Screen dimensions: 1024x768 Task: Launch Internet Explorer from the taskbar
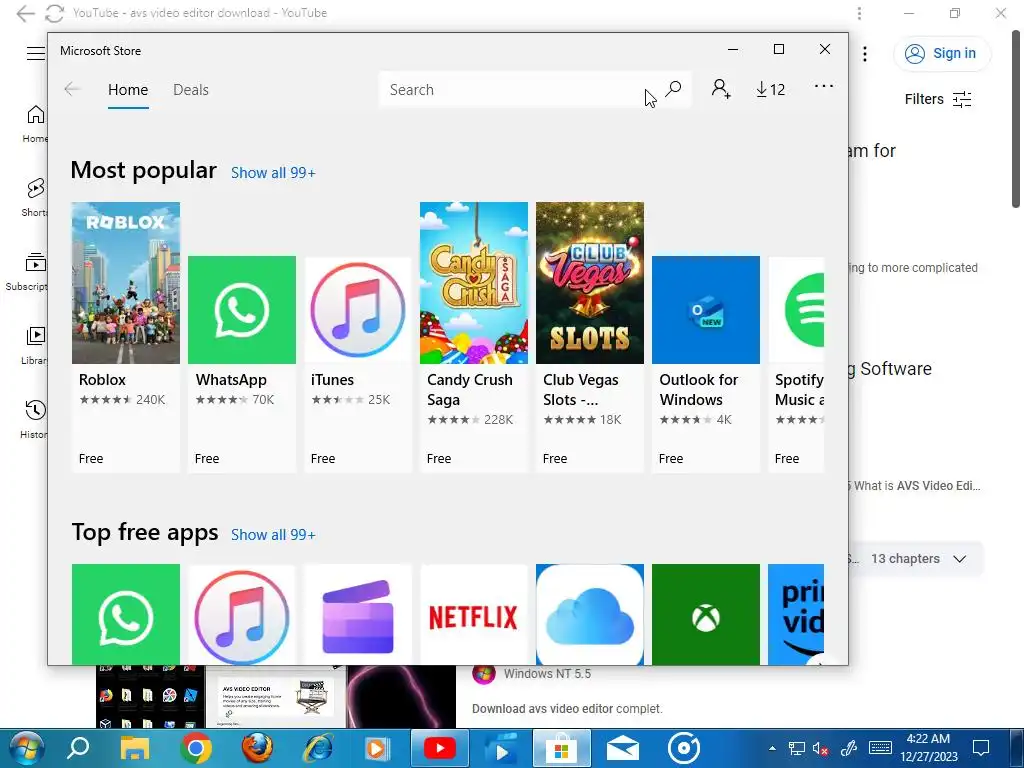click(x=318, y=748)
